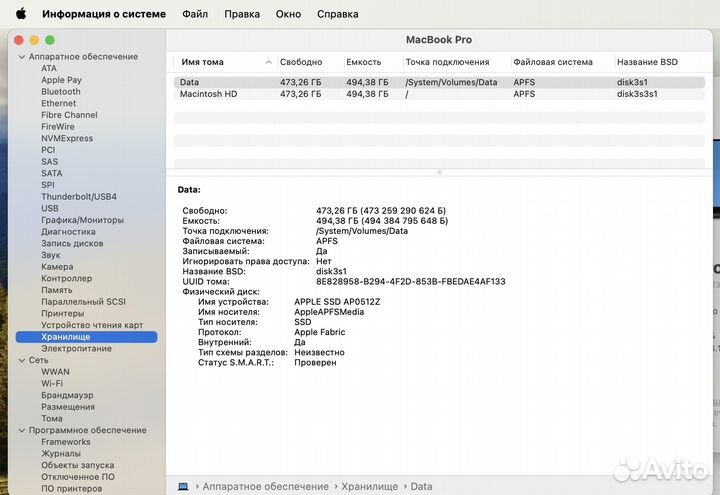Click Data in the path bar
The width and height of the screenshot is (720, 495).
421,486
